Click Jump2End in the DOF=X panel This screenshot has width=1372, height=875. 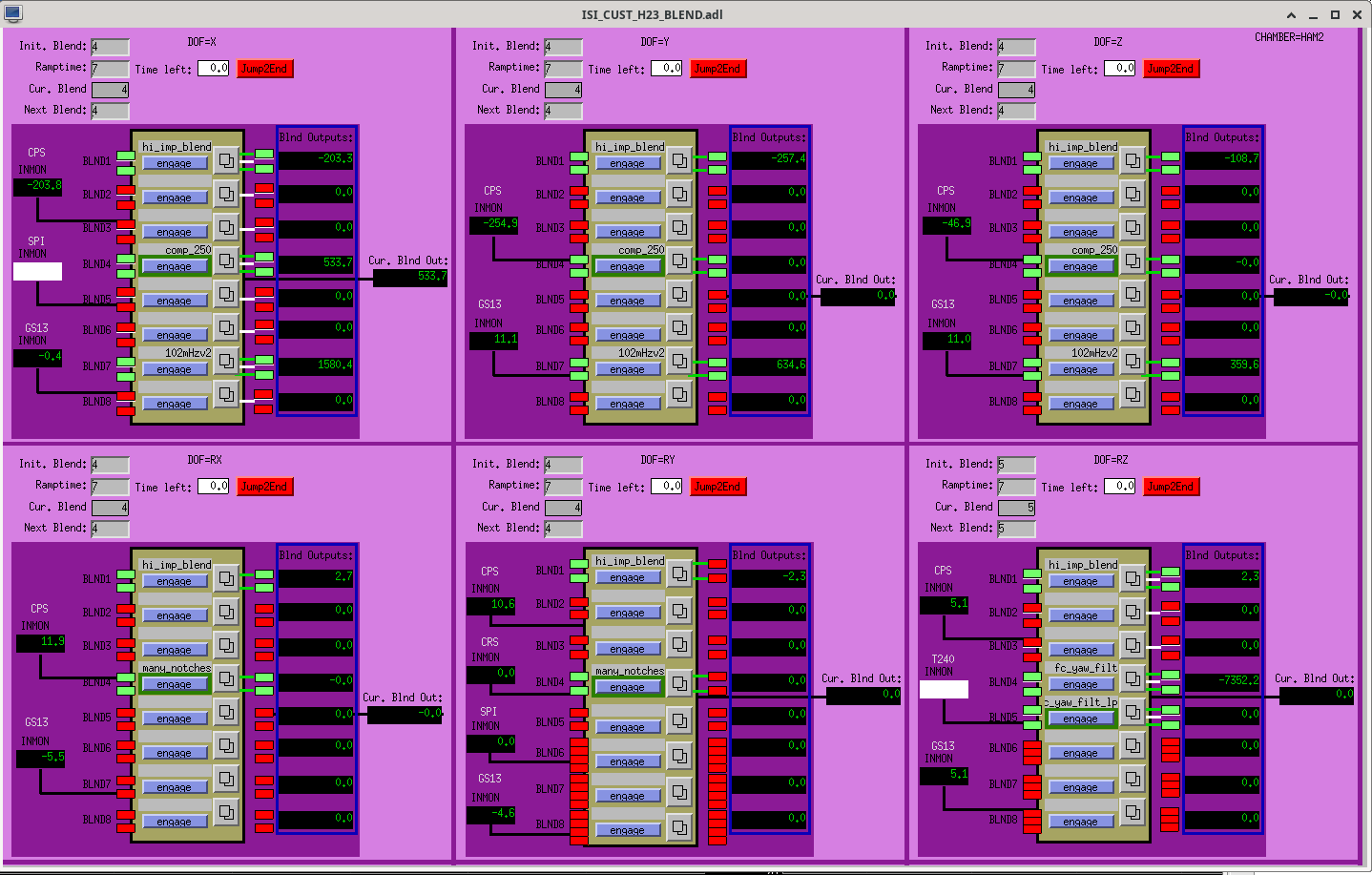pyautogui.click(x=264, y=69)
